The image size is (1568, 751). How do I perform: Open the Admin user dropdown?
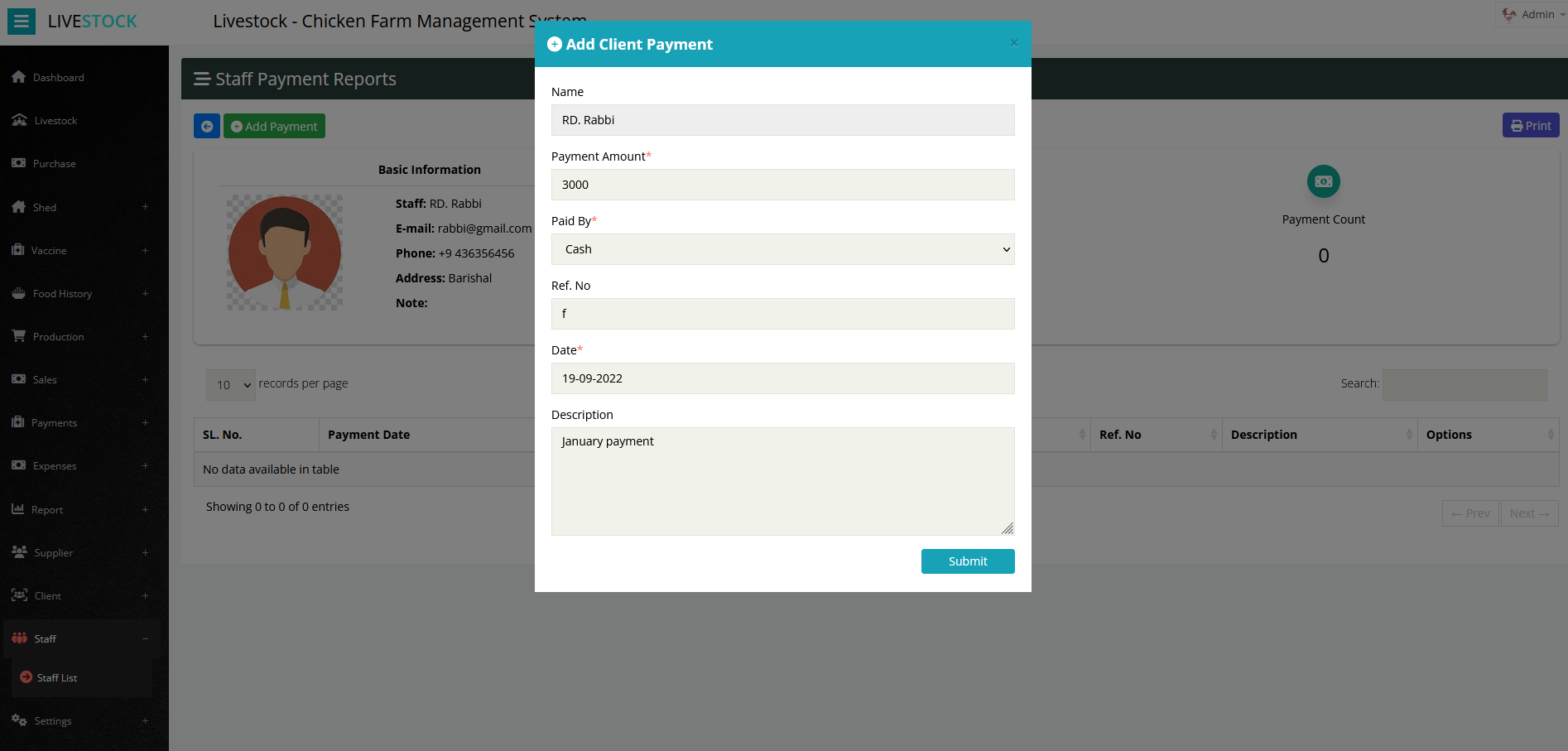[x=1531, y=15]
